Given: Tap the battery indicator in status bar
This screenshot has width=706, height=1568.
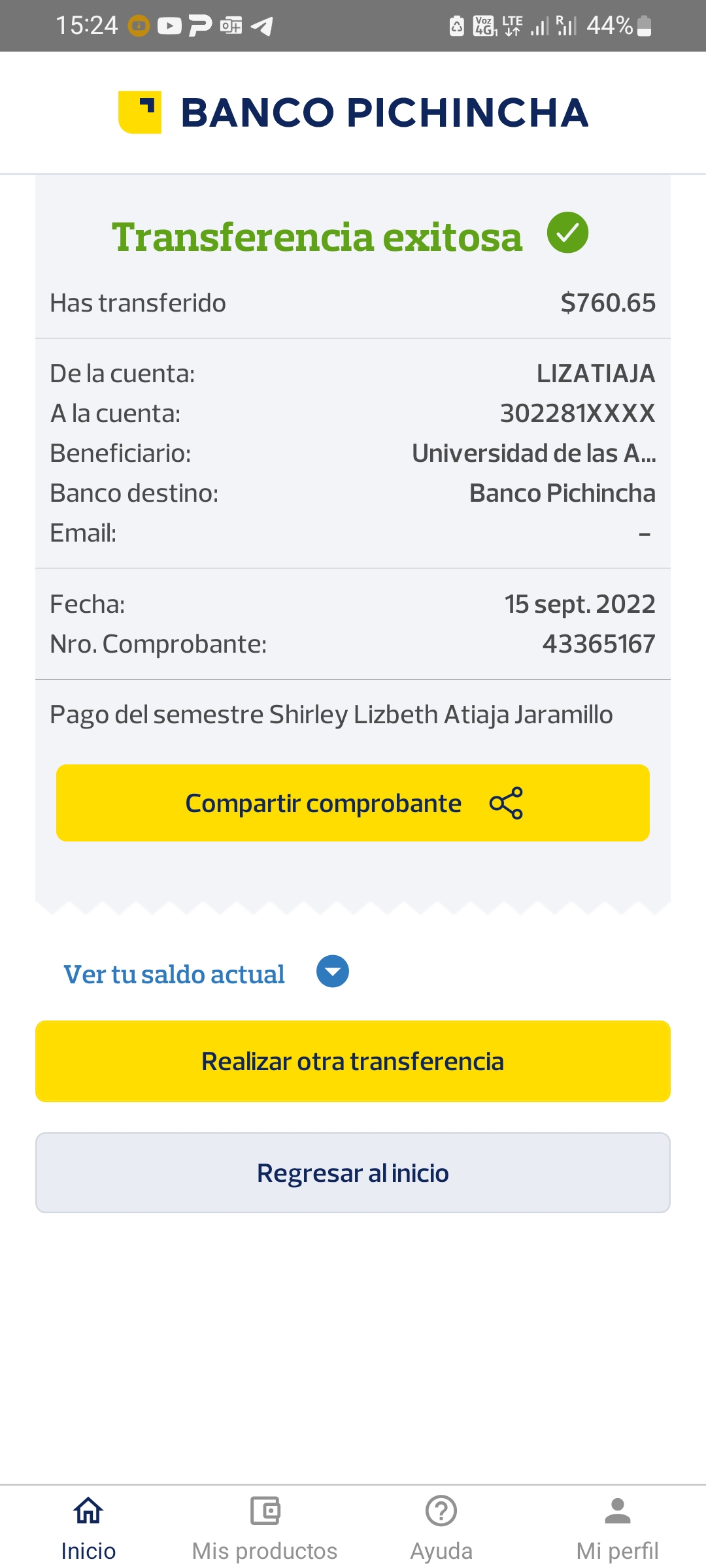Looking at the screenshot, I should point(644,26).
